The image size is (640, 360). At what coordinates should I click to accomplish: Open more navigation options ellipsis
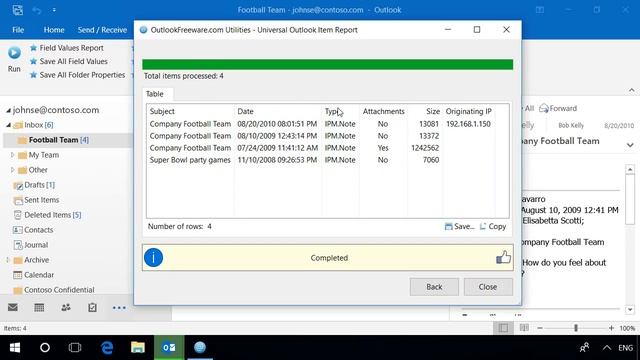pos(119,308)
